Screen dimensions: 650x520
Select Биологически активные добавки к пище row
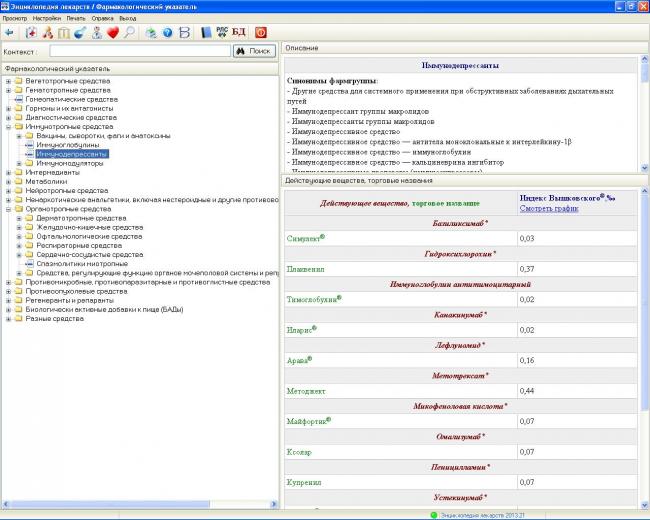click(x=104, y=309)
